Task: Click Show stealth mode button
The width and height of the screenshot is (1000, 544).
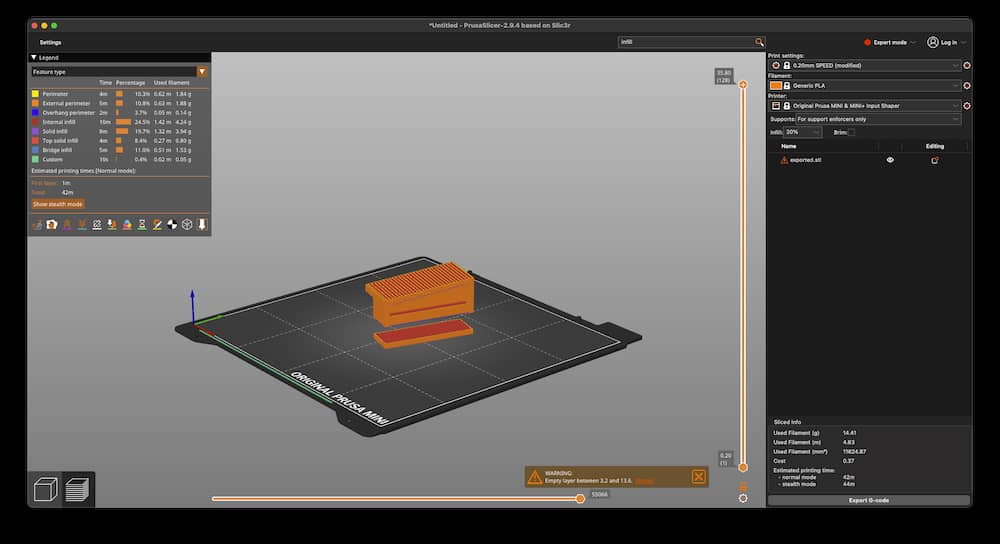Action: (x=58, y=204)
